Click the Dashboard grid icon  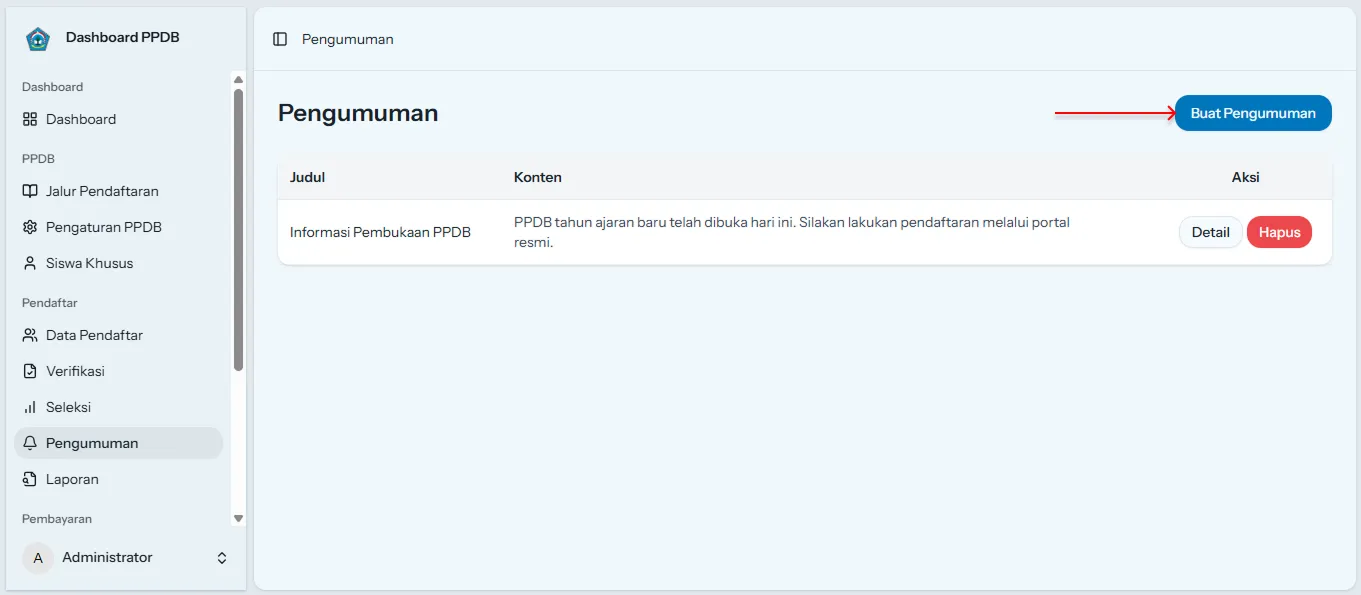(x=30, y=119)
